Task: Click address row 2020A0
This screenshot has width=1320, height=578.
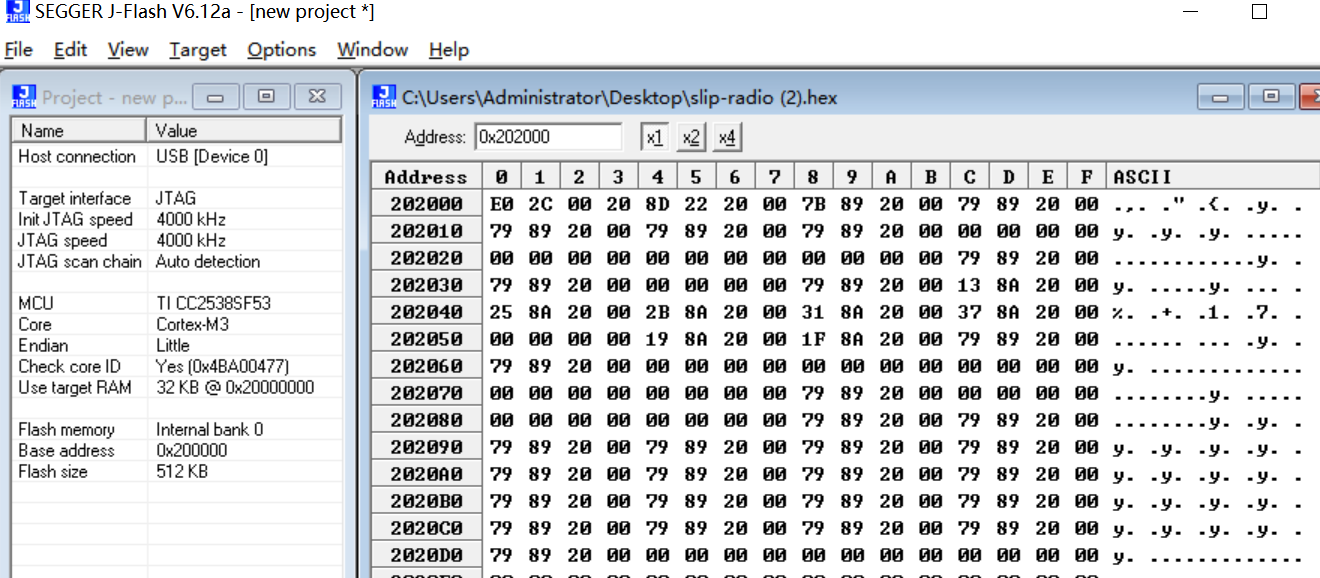Action: pos(426,474)
